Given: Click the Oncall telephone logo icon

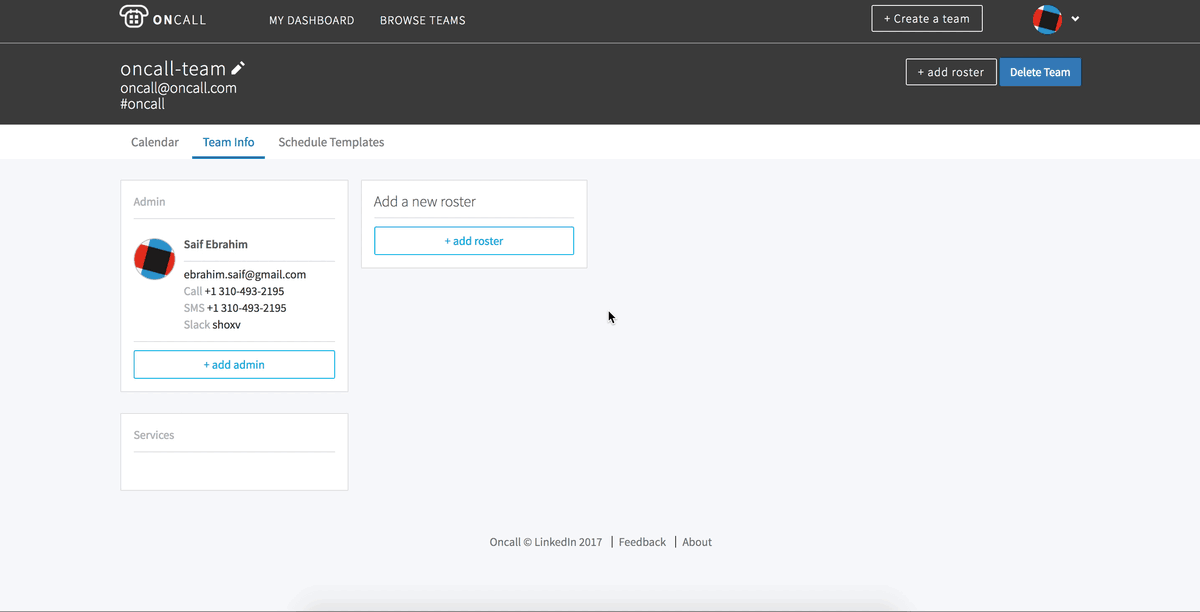Looking at the screenshot, I should click(133, 18).
